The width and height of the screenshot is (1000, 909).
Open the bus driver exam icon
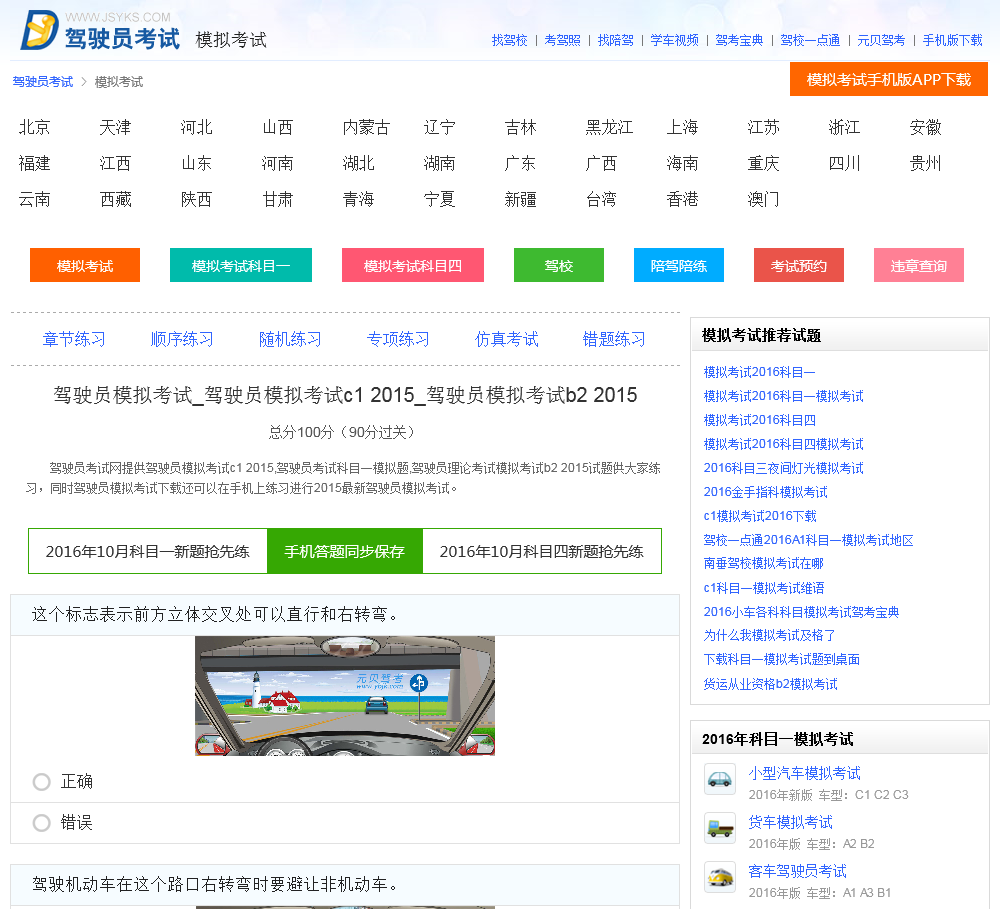tap(719, 876)
